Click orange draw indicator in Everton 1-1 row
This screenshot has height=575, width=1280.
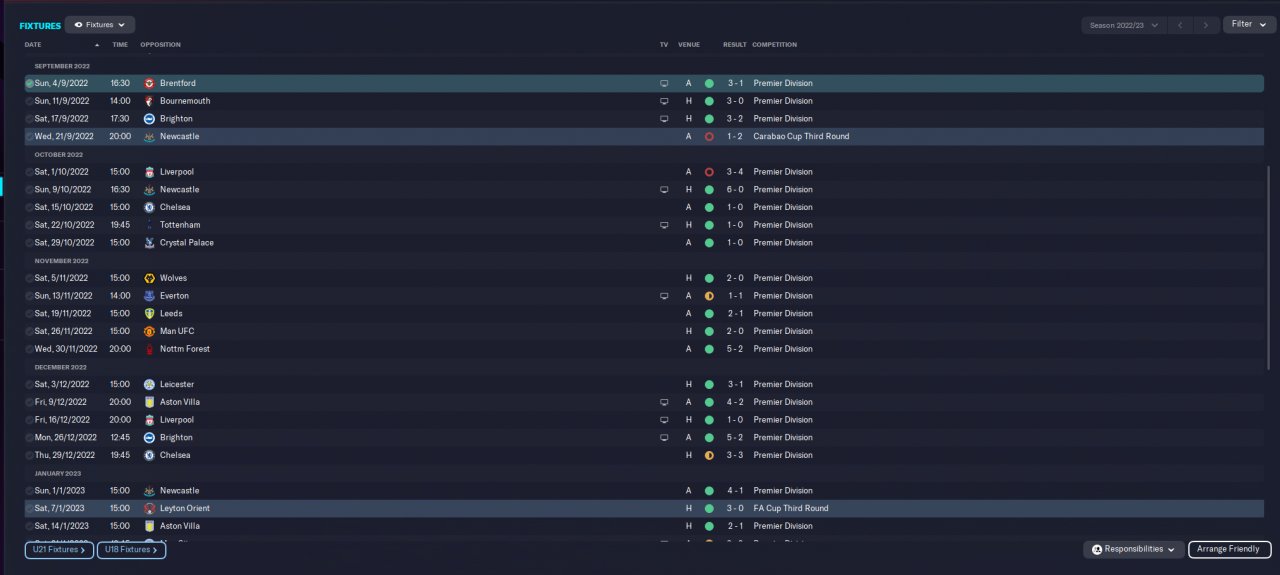point(709,296)
